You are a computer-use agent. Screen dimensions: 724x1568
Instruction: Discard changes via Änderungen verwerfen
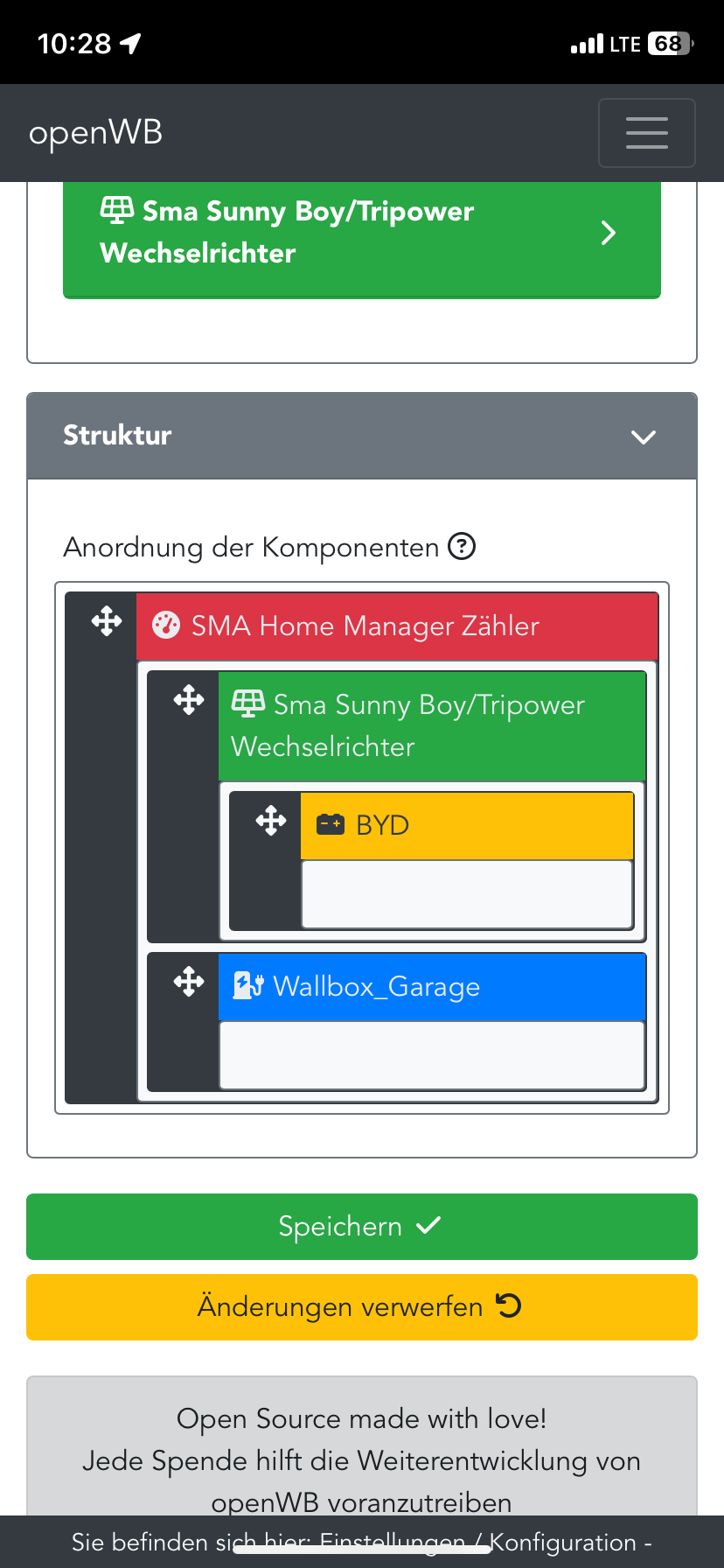pos(362,1307)
